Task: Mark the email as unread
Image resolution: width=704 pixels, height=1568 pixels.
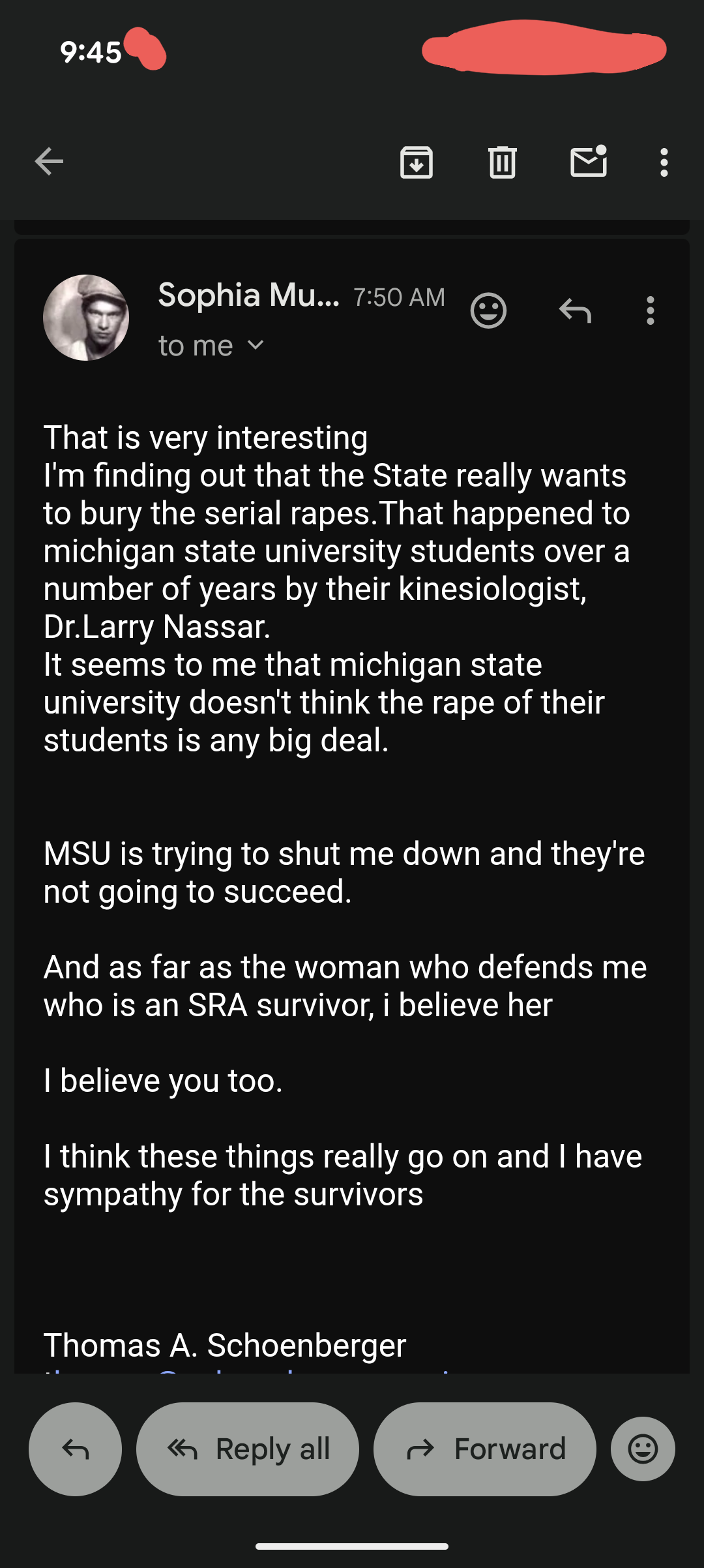Action: tap(589, 162)
